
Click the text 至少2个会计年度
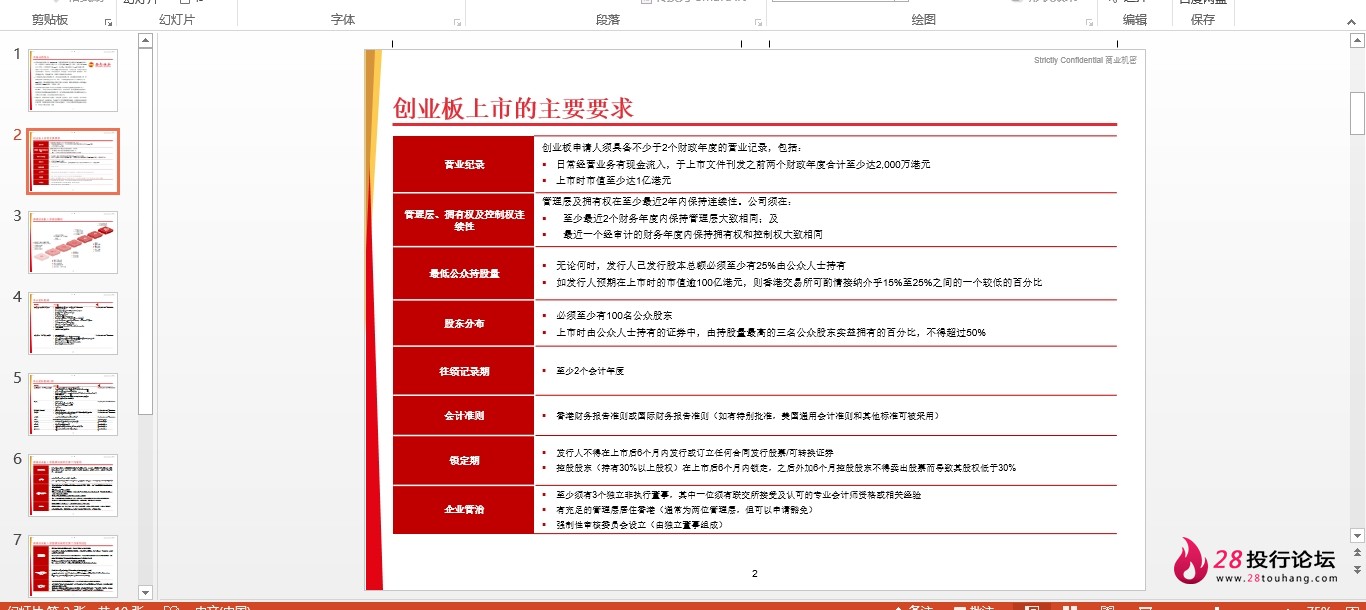[590, 371]
